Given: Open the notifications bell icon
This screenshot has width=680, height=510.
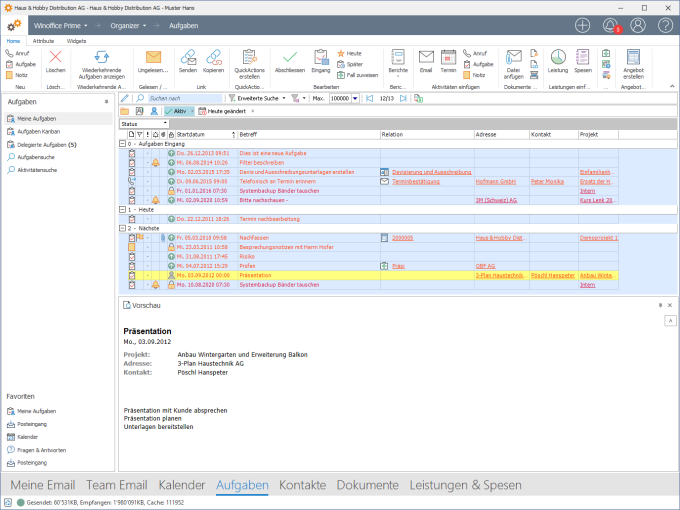Looking at the screenshot, I should click(610, 25).
